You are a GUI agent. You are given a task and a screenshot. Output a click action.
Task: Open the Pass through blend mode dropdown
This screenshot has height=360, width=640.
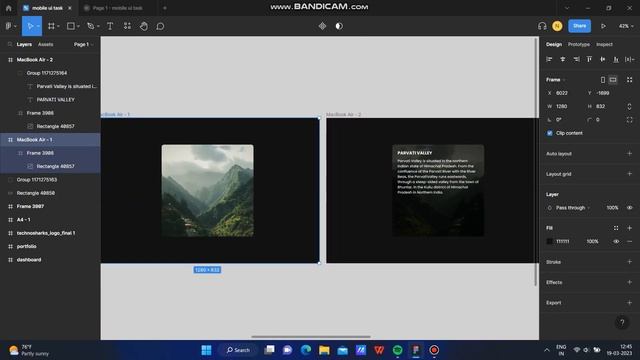click(573, 208)
